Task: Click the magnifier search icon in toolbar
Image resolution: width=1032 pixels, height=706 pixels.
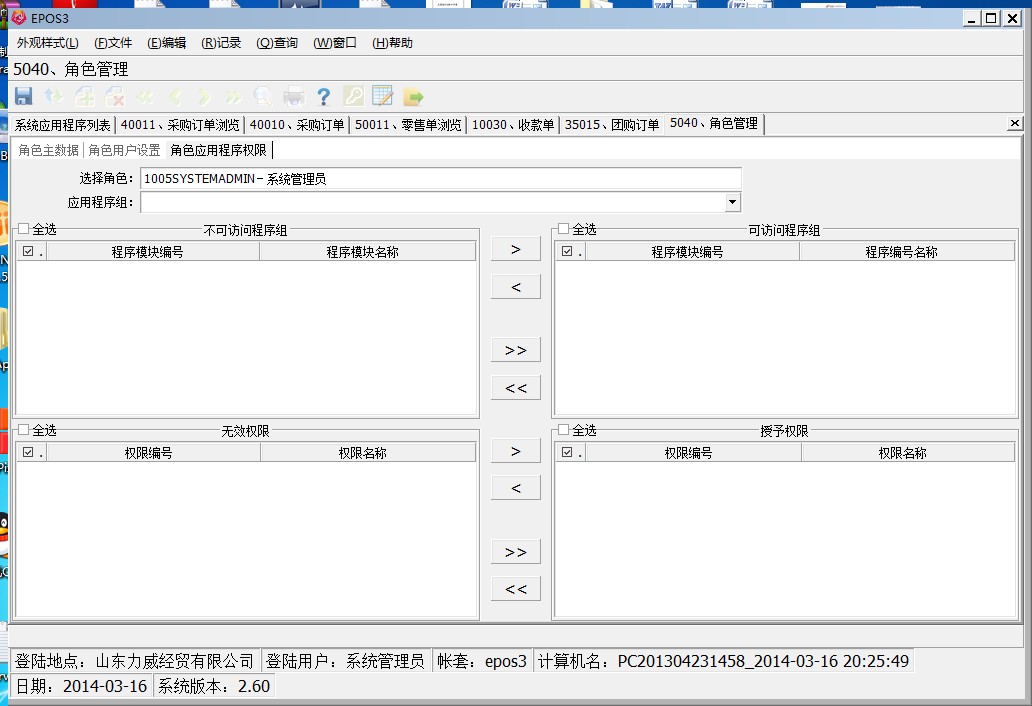Action: point(262,96)
